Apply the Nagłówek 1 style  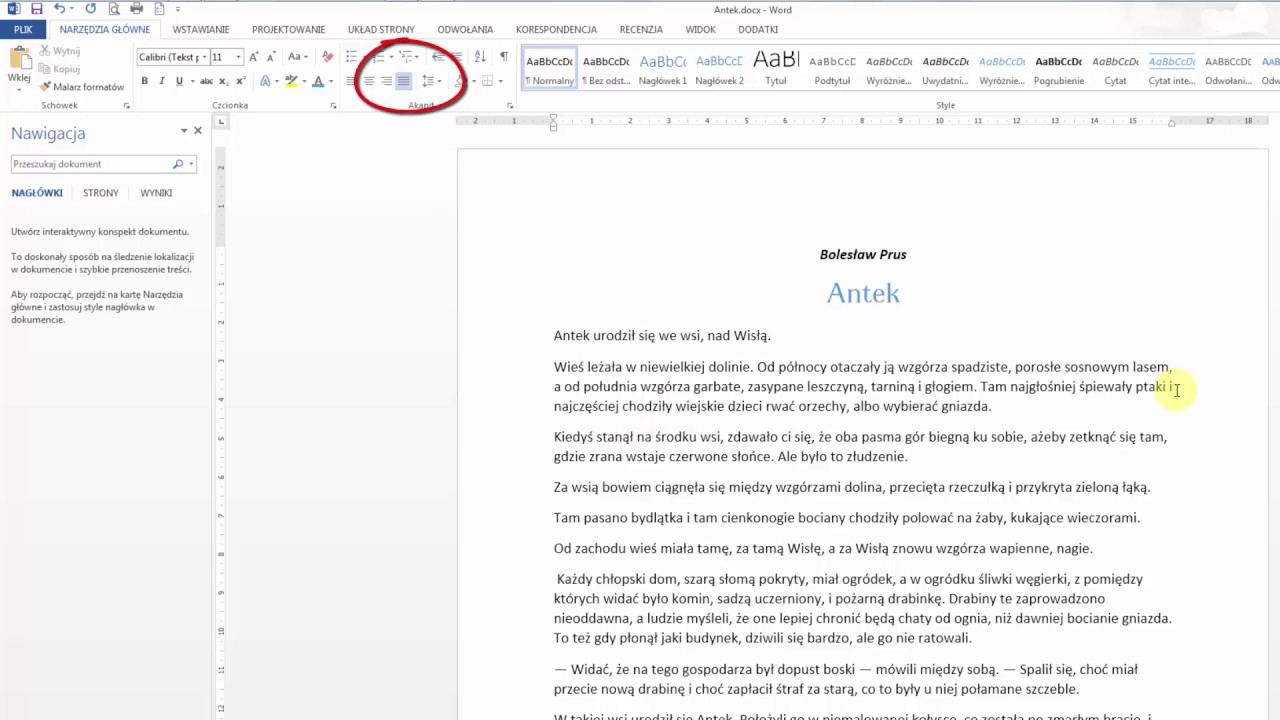pos(663,68)
